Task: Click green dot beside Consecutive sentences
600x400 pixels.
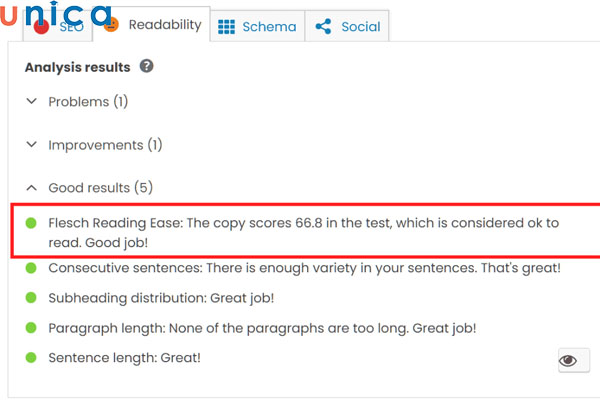Action: click(x=32, y=268)
